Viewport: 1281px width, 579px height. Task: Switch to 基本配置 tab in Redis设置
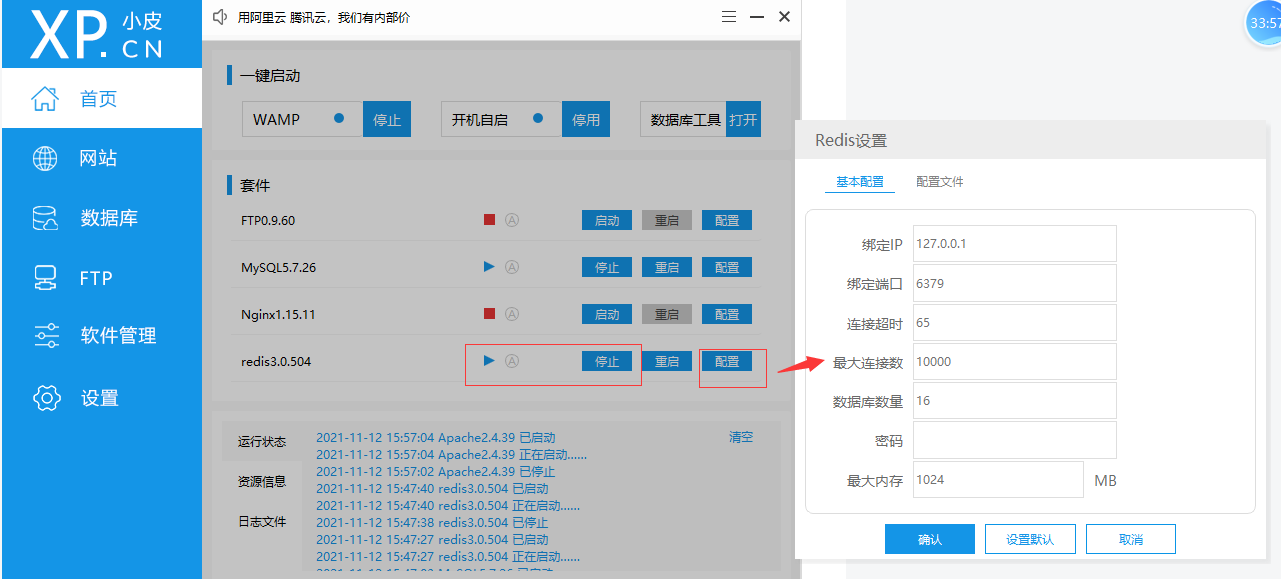(860, 182)
